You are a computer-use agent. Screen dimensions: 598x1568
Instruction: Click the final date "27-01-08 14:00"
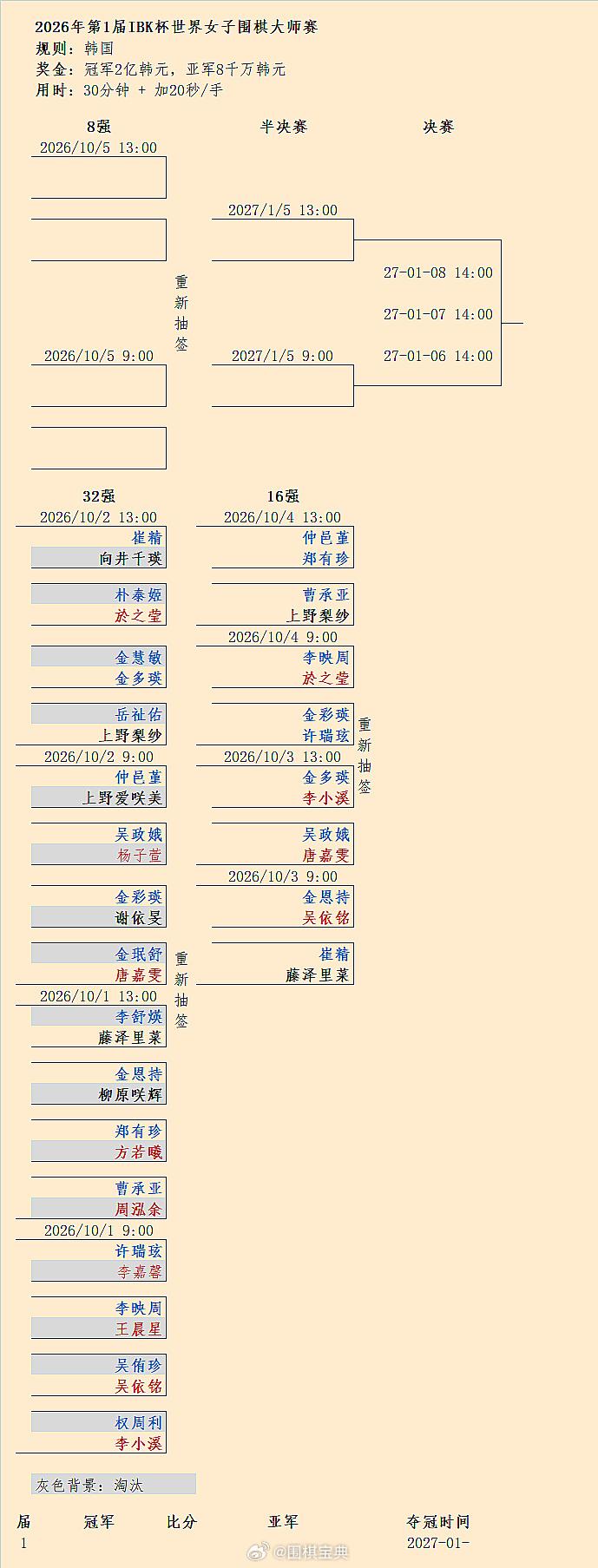438,272
